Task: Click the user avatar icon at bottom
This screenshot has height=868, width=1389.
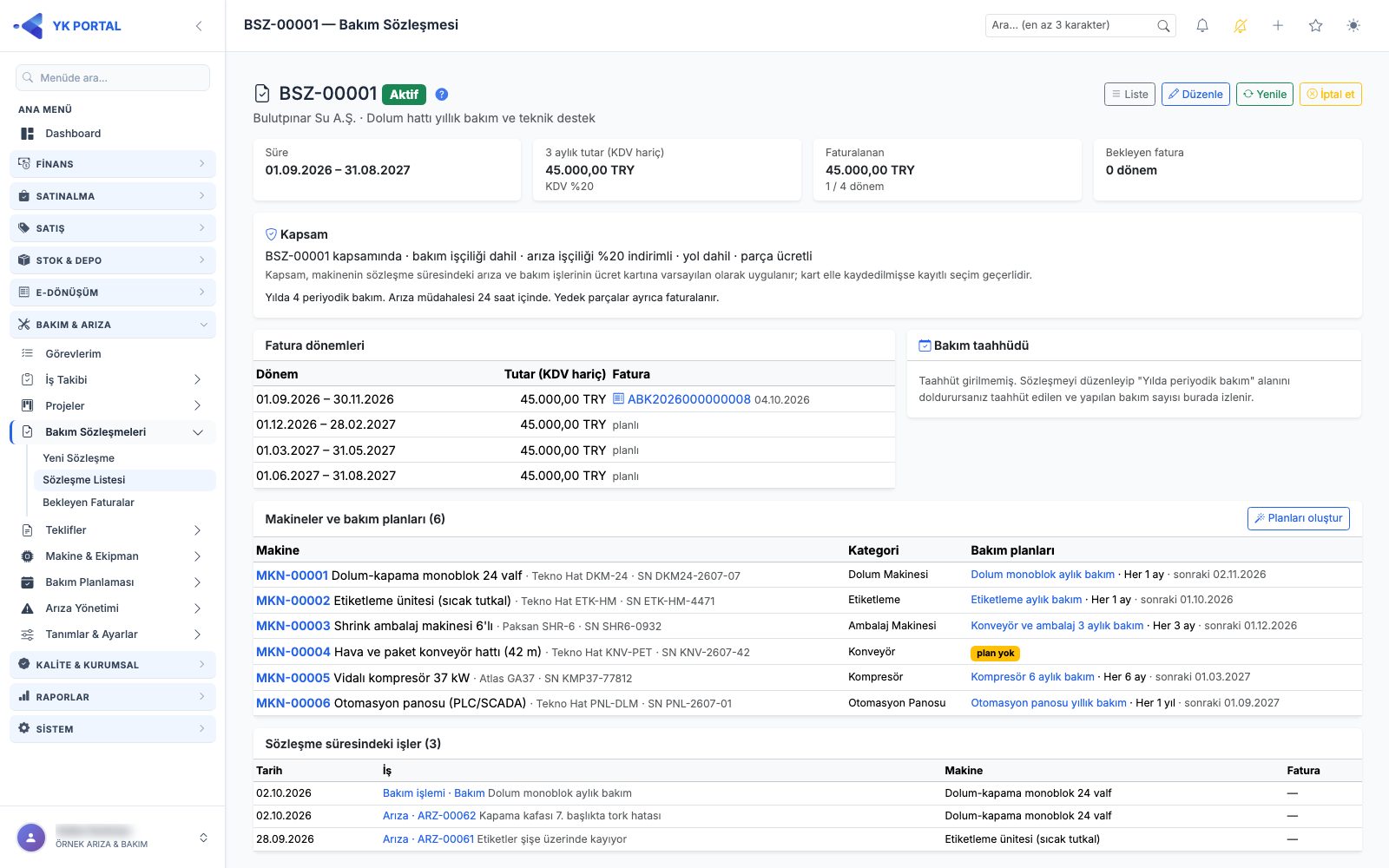Action: (x=31, y=838)
